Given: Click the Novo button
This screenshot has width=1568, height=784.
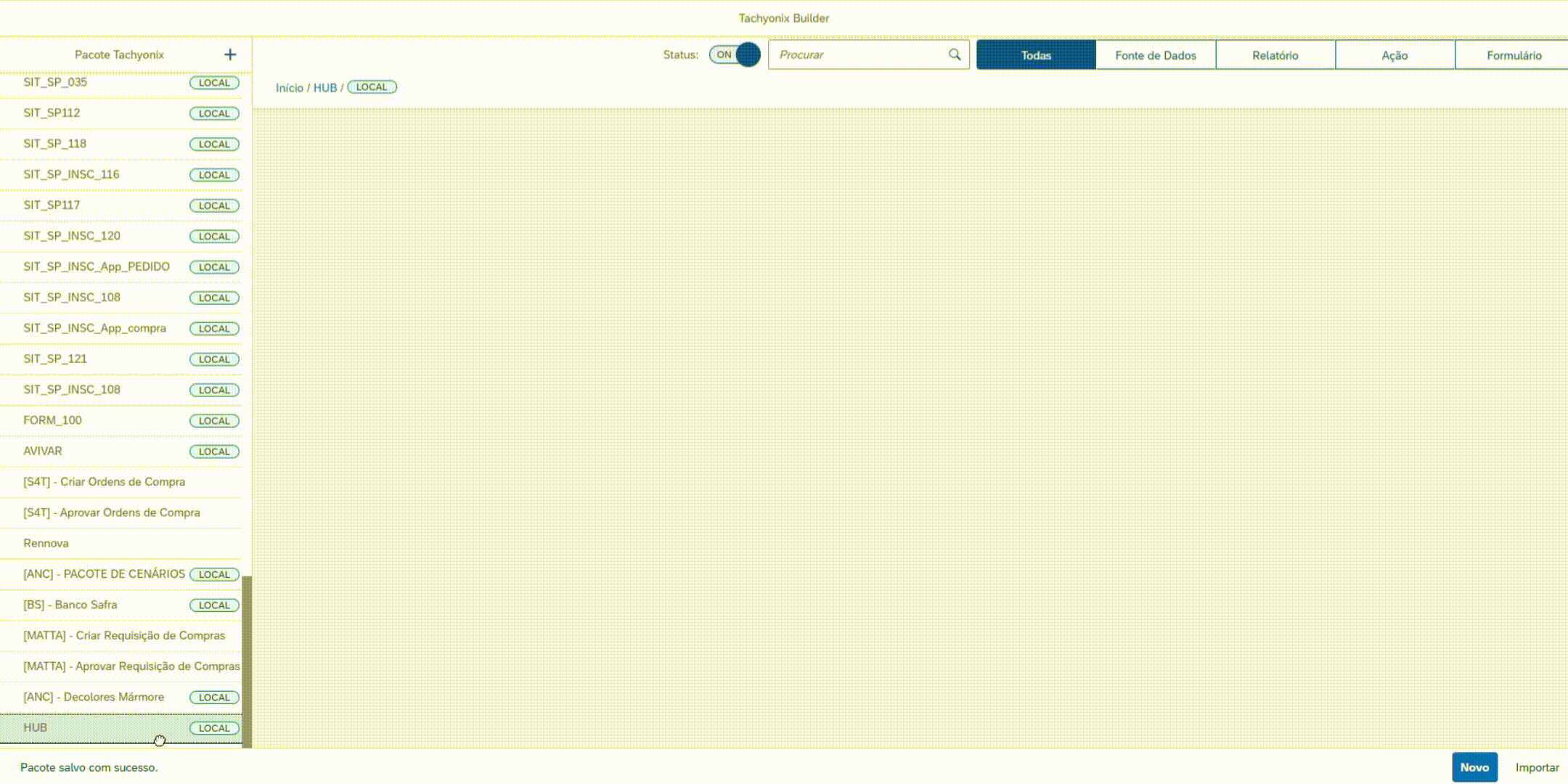Looking at the screenshot, I should click(1474, 767).
